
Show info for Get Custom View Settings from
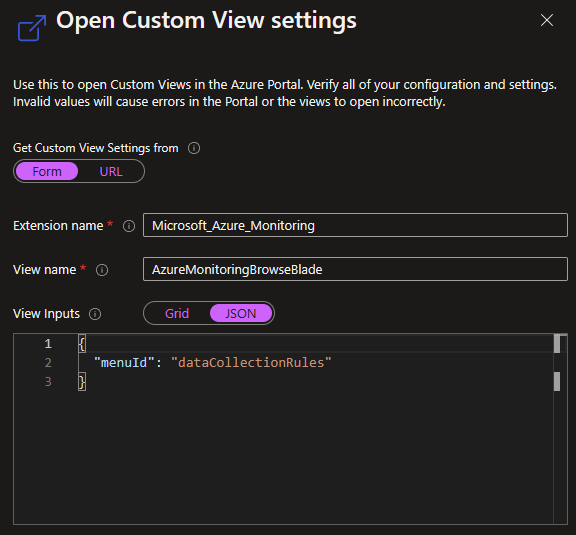click(x=194, y=148)
